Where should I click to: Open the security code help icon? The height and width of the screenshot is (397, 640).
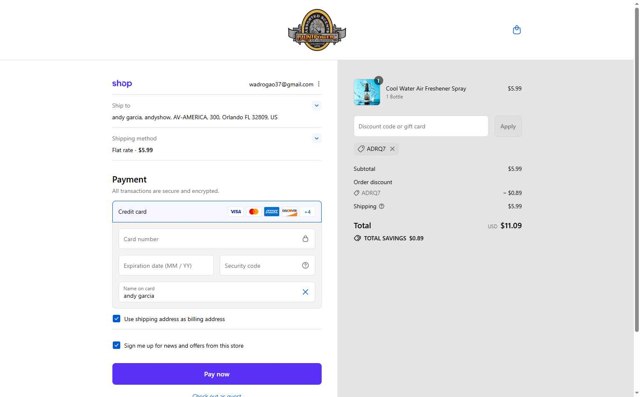coord(305,266)
